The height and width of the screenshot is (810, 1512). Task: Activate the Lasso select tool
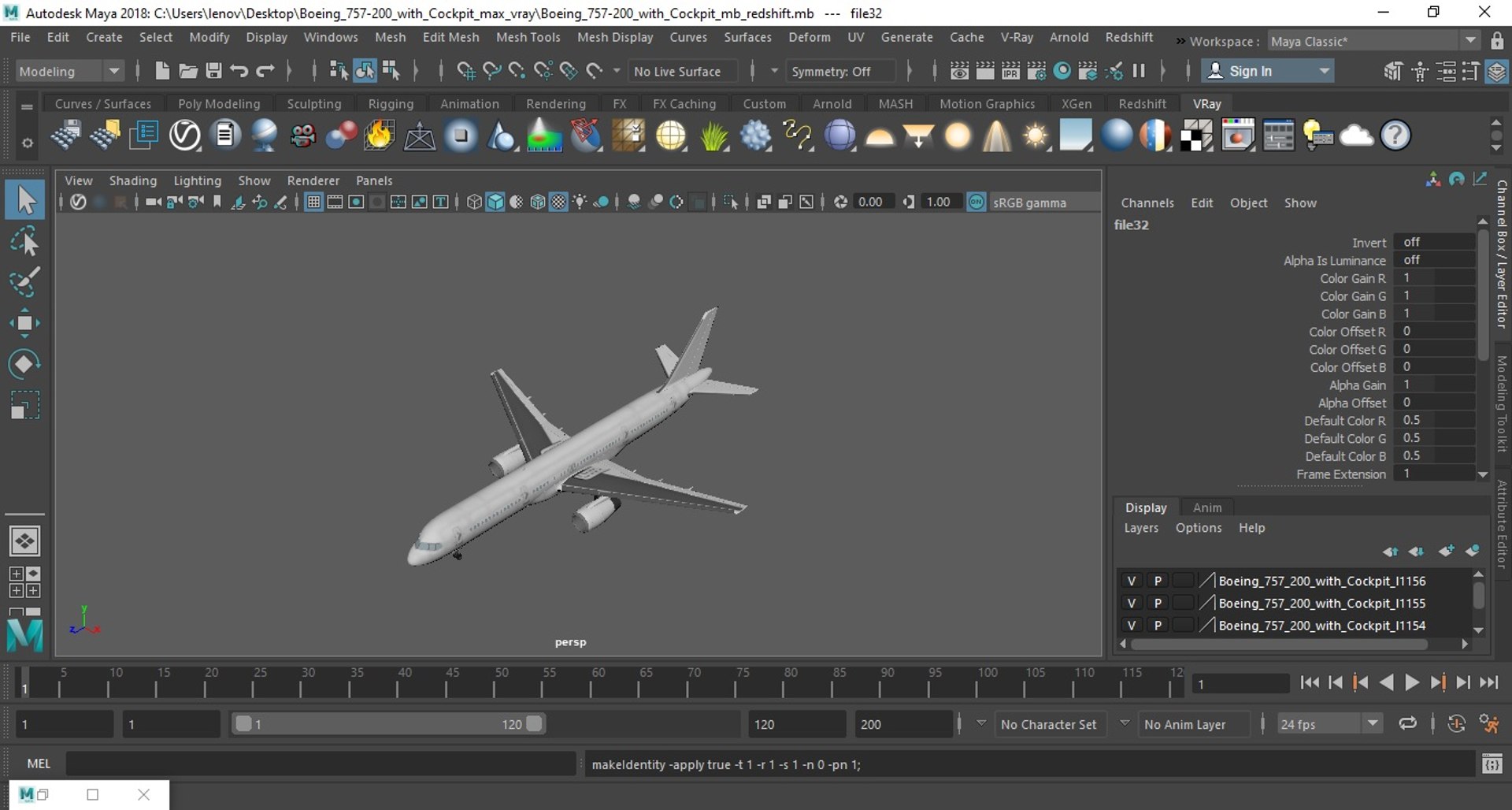pos(25,242)
